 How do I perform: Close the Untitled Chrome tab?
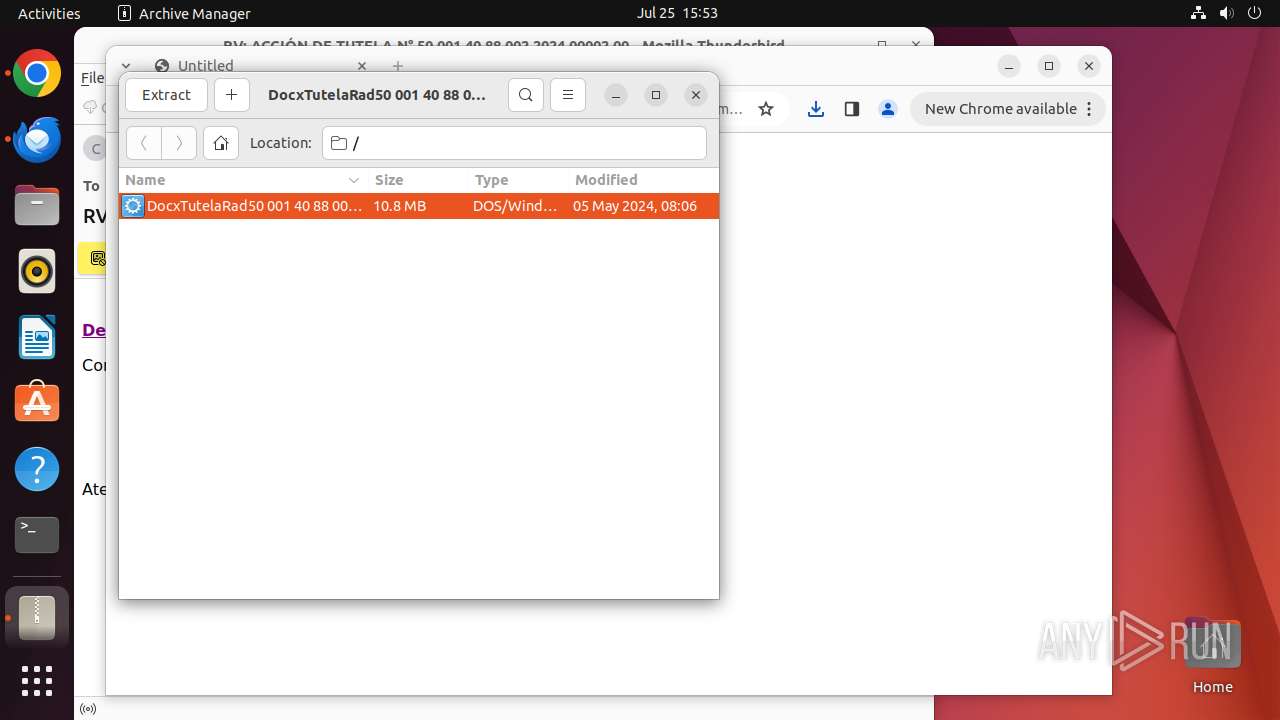click(x=362, y=66)
